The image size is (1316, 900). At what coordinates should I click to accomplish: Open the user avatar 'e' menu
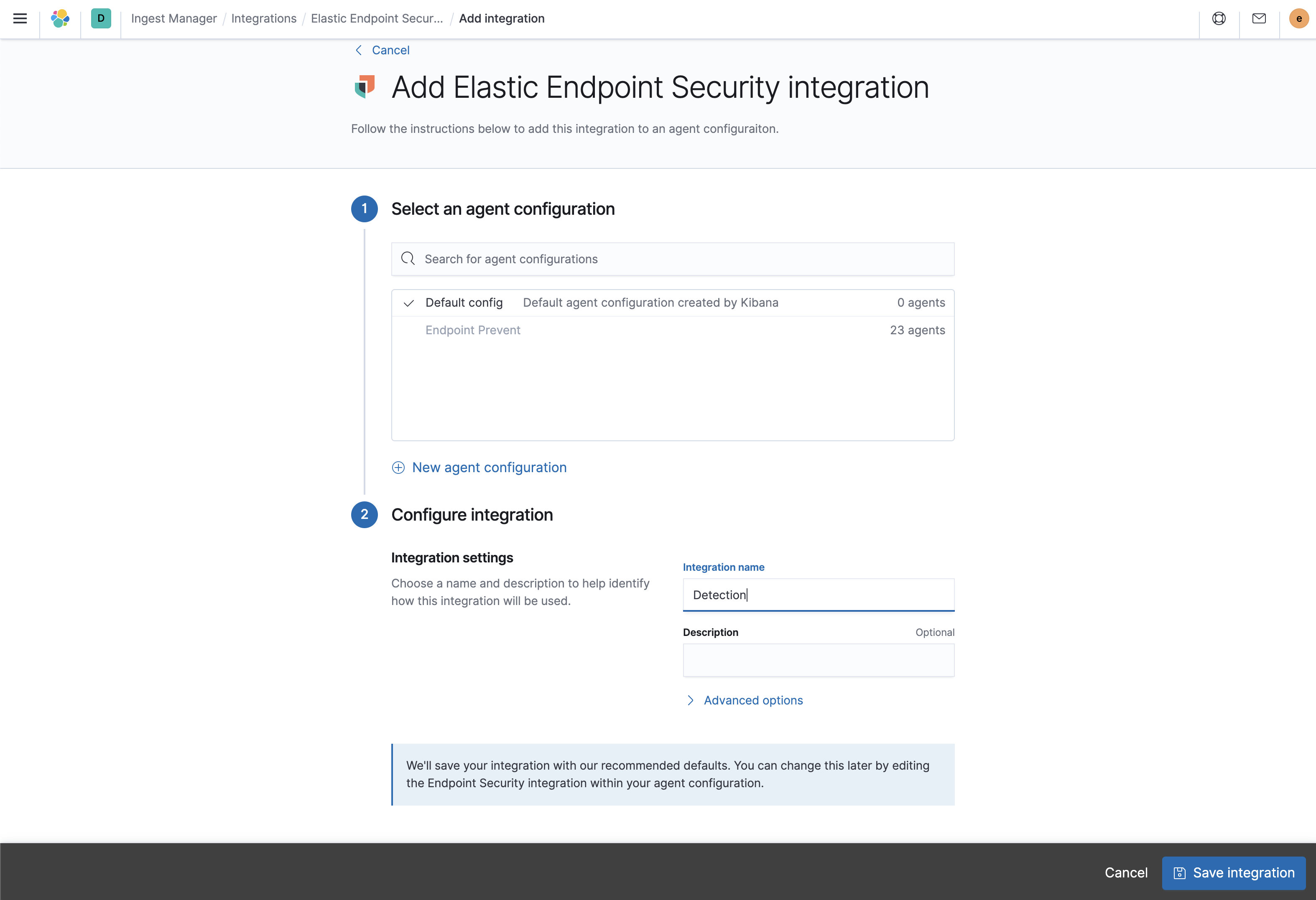pyautogui.click(x=1299, y=19)
